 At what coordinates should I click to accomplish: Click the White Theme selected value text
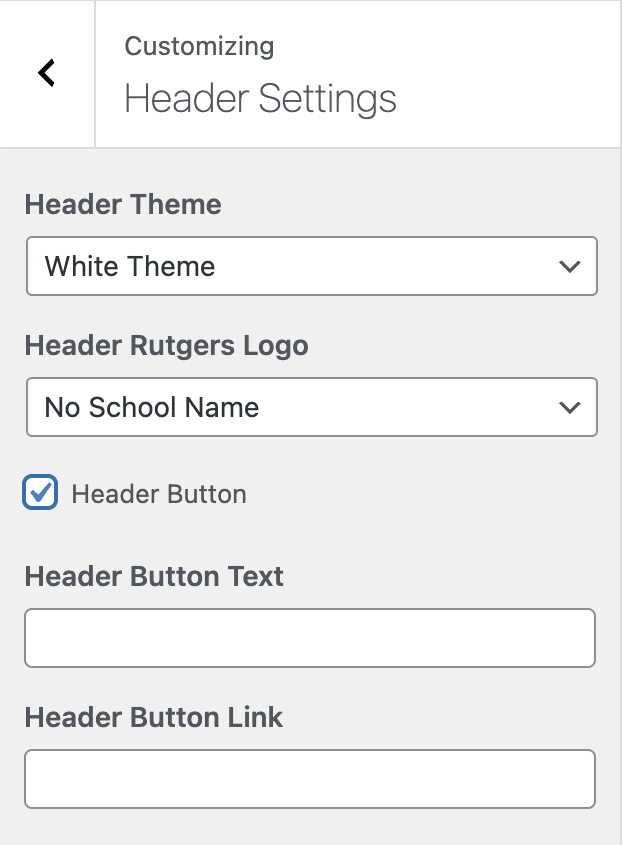click(130, 267)
